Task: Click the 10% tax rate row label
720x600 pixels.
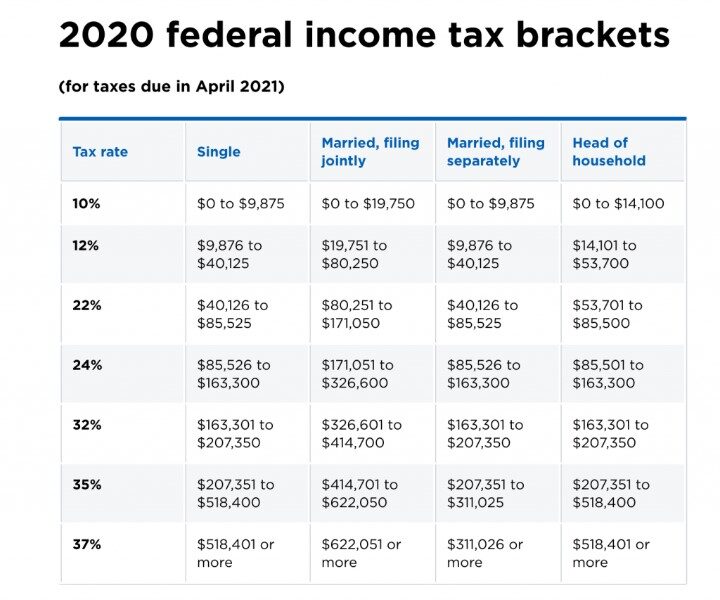Action: [87, 204]
